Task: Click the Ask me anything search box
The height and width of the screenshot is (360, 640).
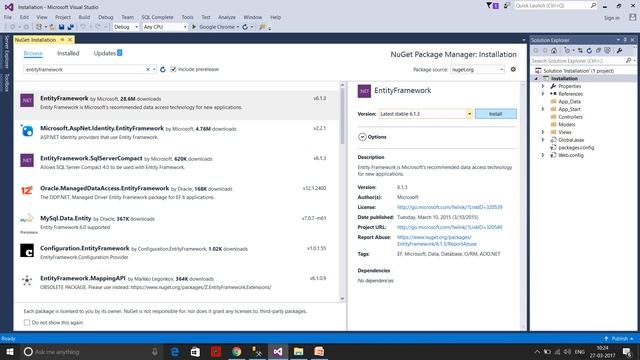Action: coord(91,351)
